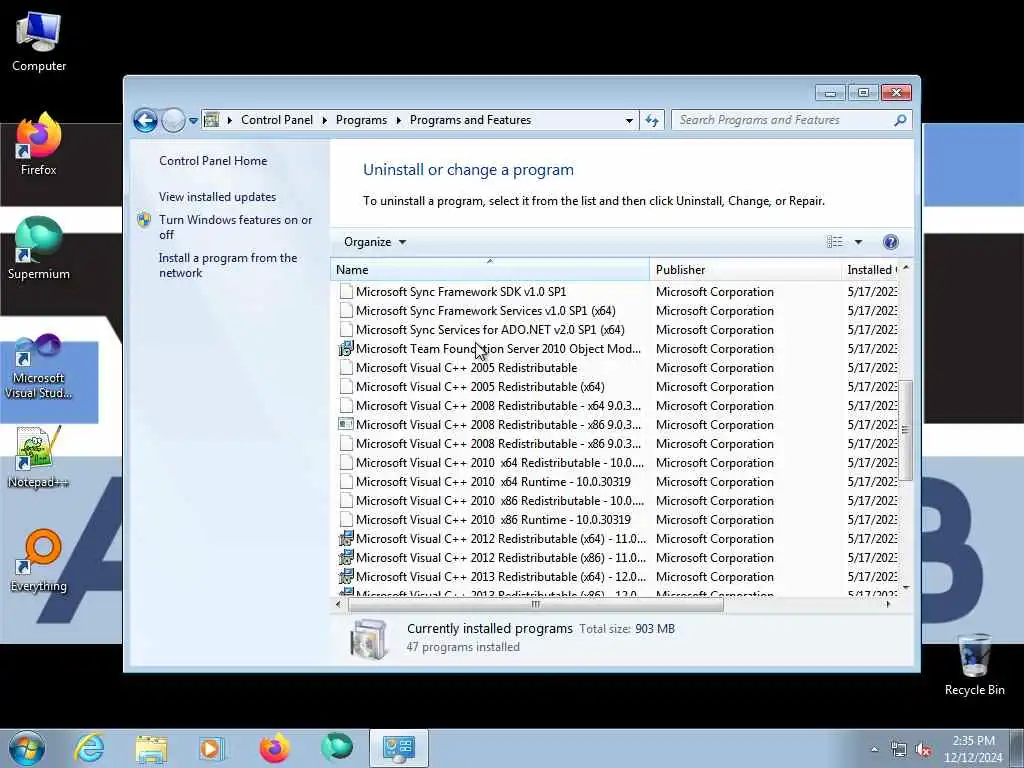Switch to the Control Panel taskbar button
This screenshot has width=1024, height=768.
click(399, 748)
